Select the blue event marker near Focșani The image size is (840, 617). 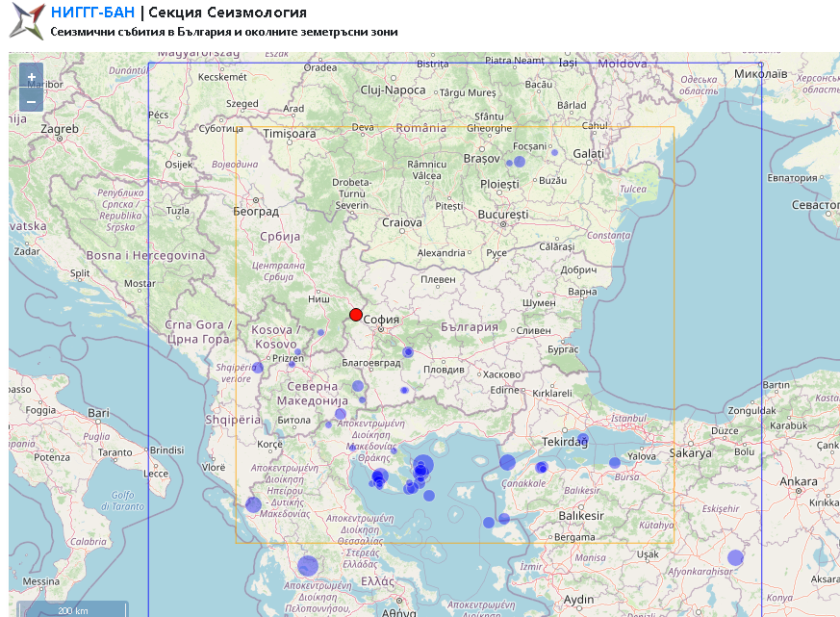[519, 161]
